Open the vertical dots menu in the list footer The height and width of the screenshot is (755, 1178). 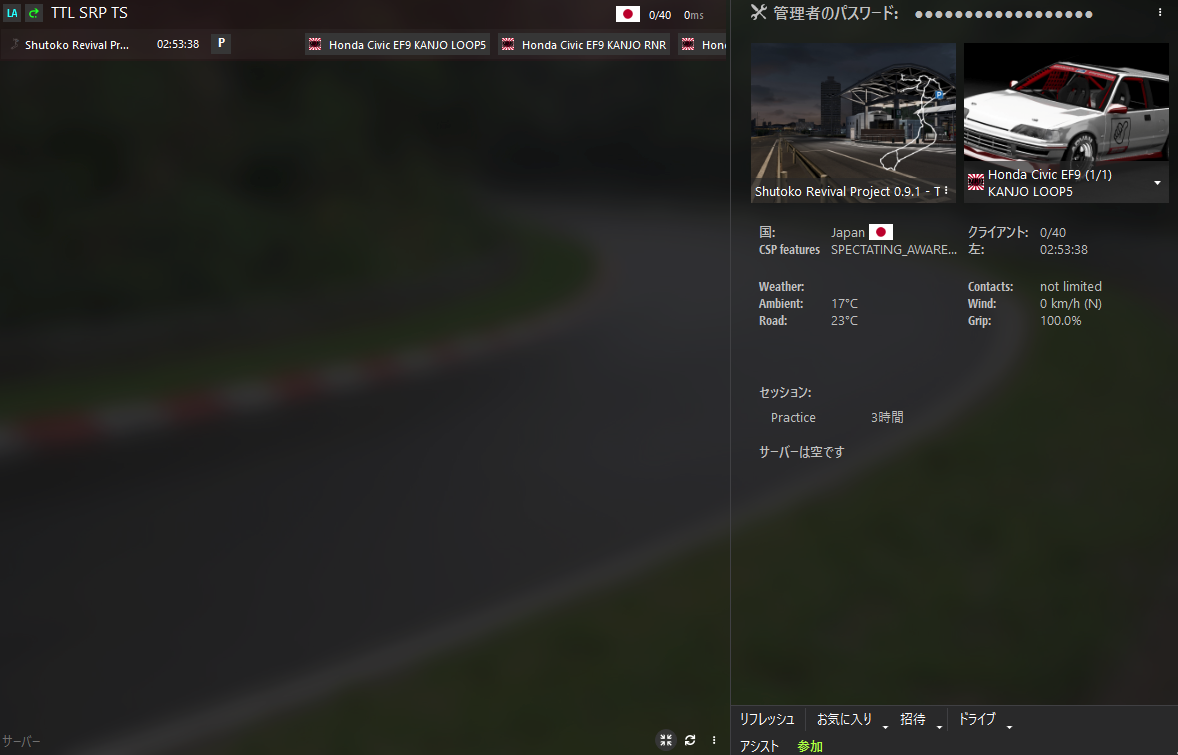tap(714, 740)
